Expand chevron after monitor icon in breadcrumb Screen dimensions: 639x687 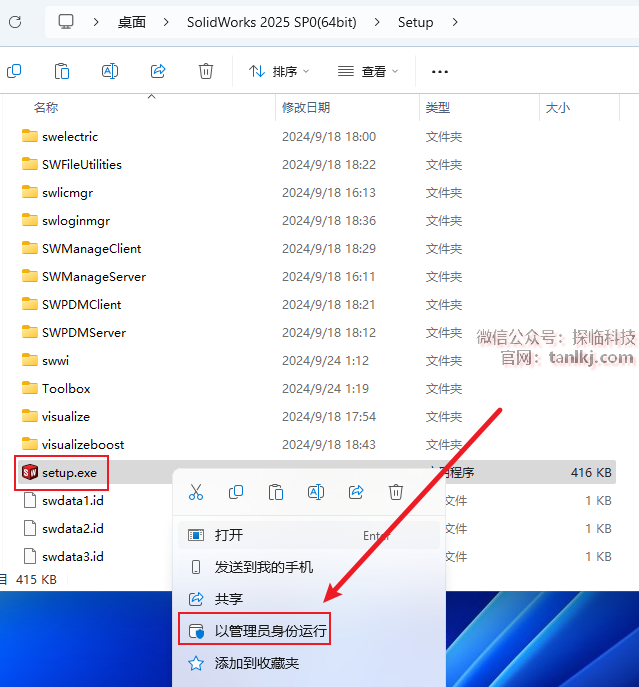[x=96, y=22]
